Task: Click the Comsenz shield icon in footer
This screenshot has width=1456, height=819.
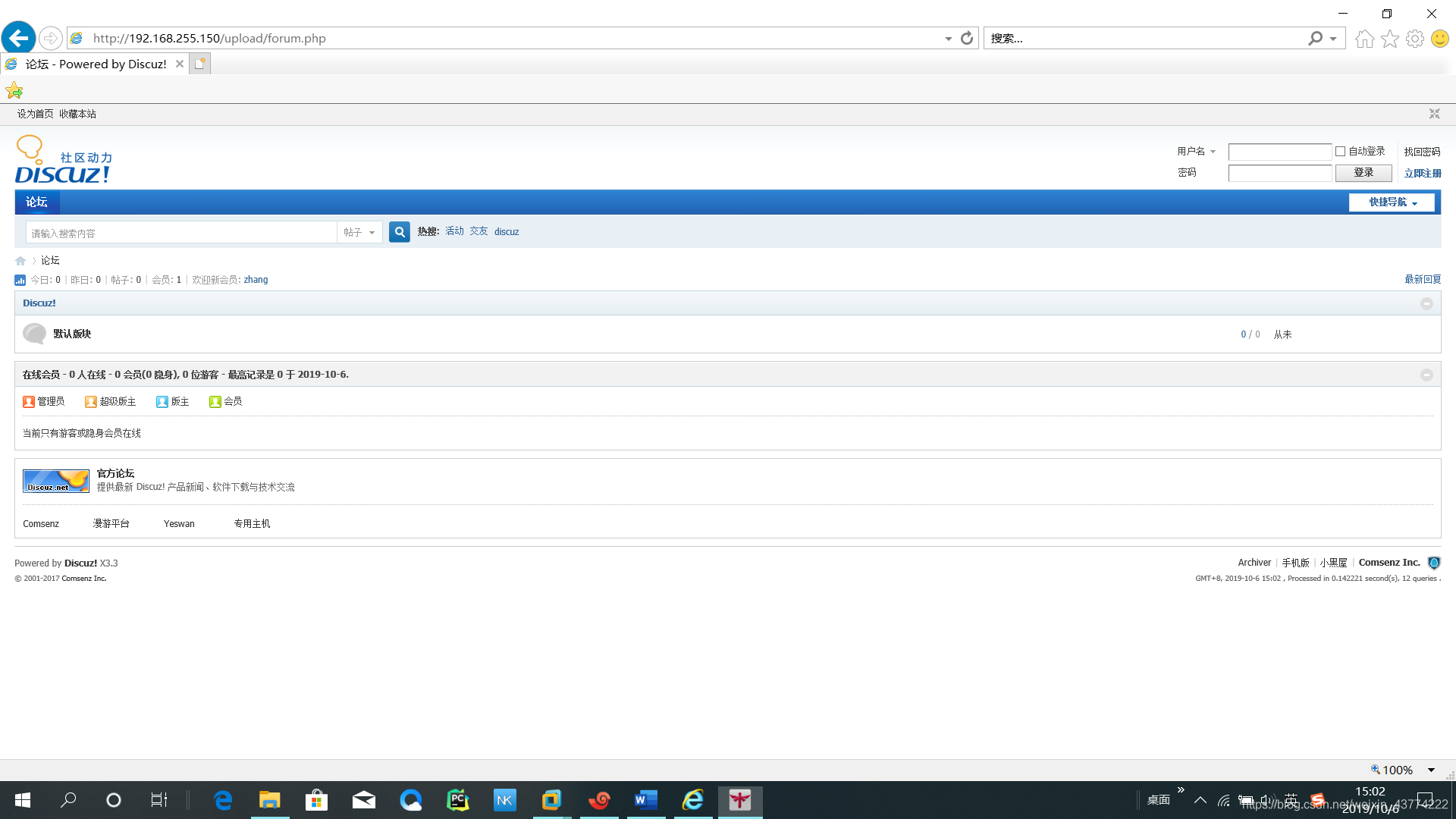Action: [x=1434, y=563]
